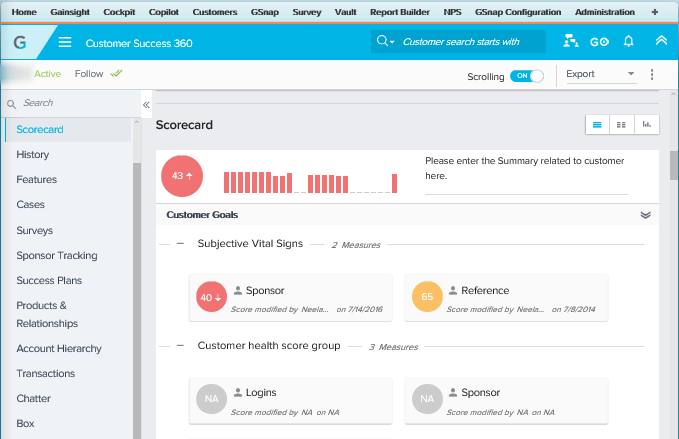Select Cases in sidebar

(x=30, y=204)
